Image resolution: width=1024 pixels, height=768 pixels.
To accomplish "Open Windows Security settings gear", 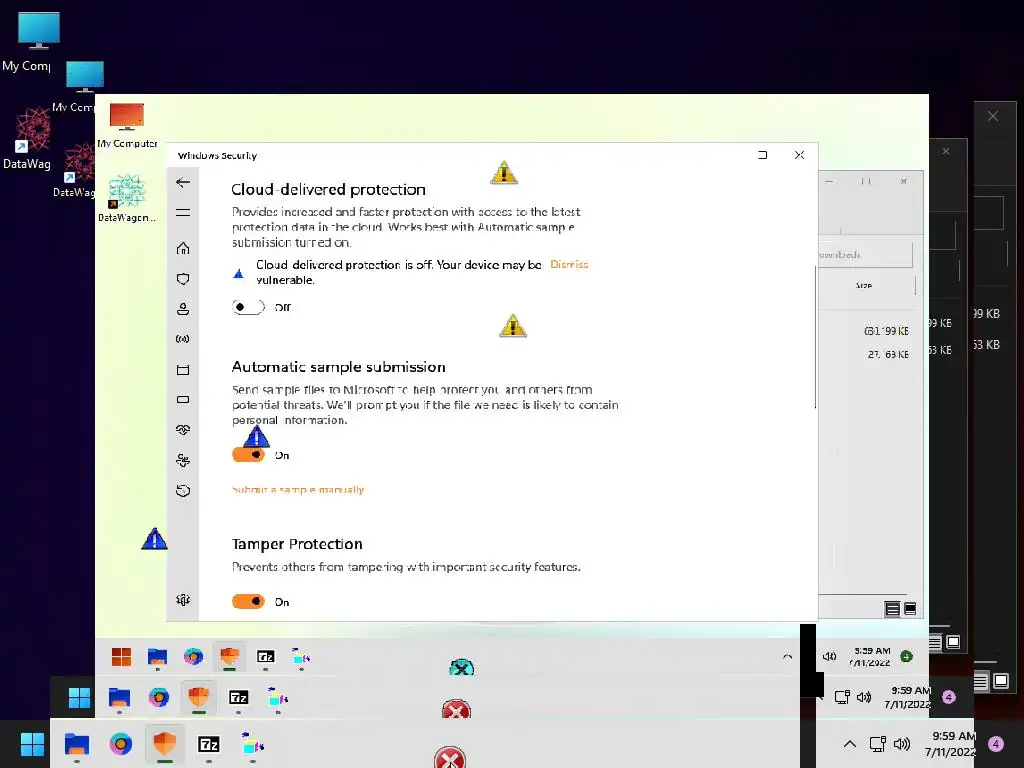I will point(183,600).
